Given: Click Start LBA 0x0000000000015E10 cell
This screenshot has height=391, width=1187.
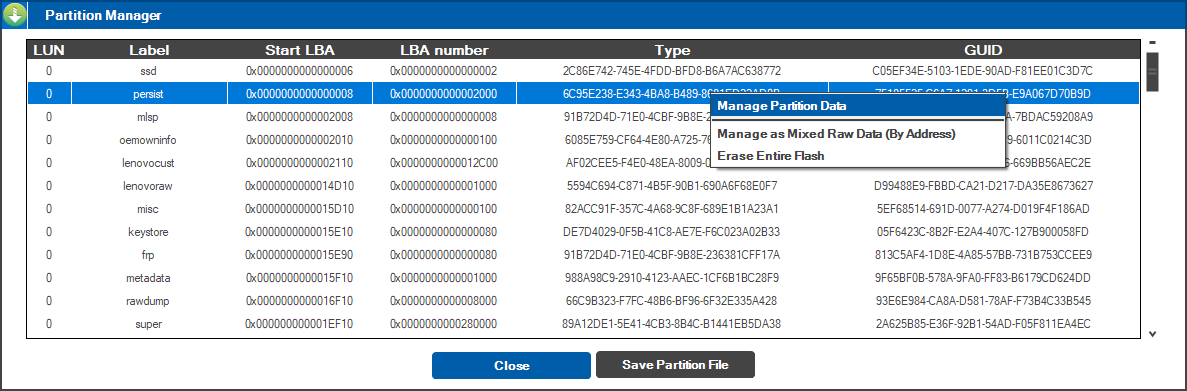Looking at the screenshot, I should [300, 232].
